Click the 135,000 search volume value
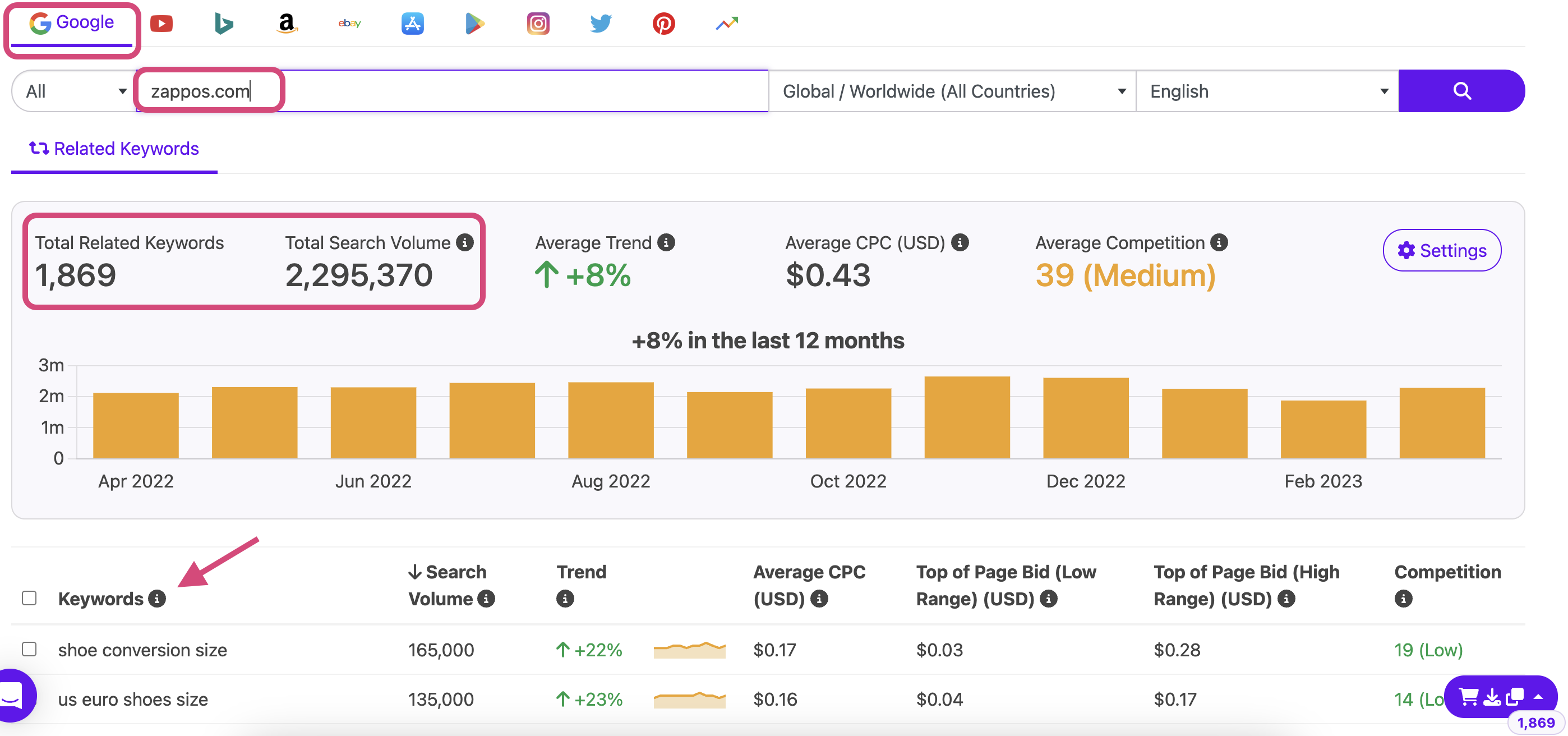 tap(441, 700)
